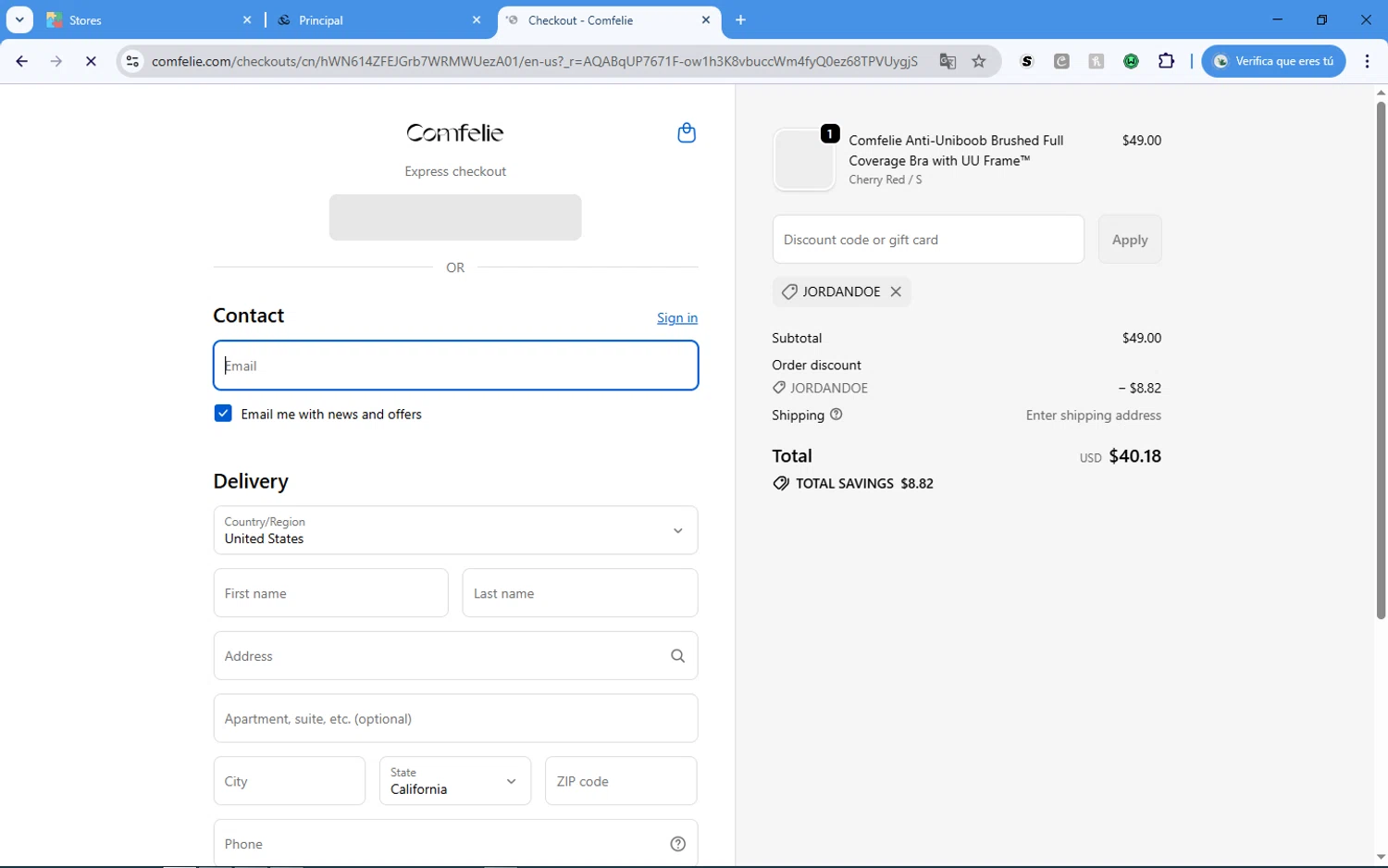Click the First name field
Image resolution: width=1388 pixels, height=868 pixels.
330,593
